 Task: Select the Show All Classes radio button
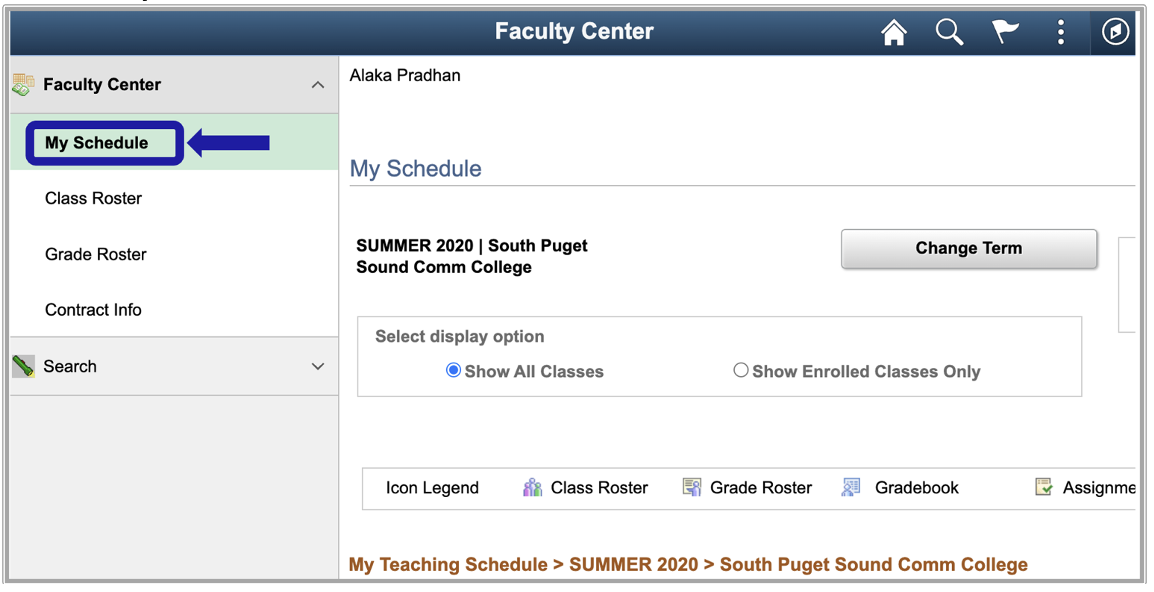(x=453, y=370)
